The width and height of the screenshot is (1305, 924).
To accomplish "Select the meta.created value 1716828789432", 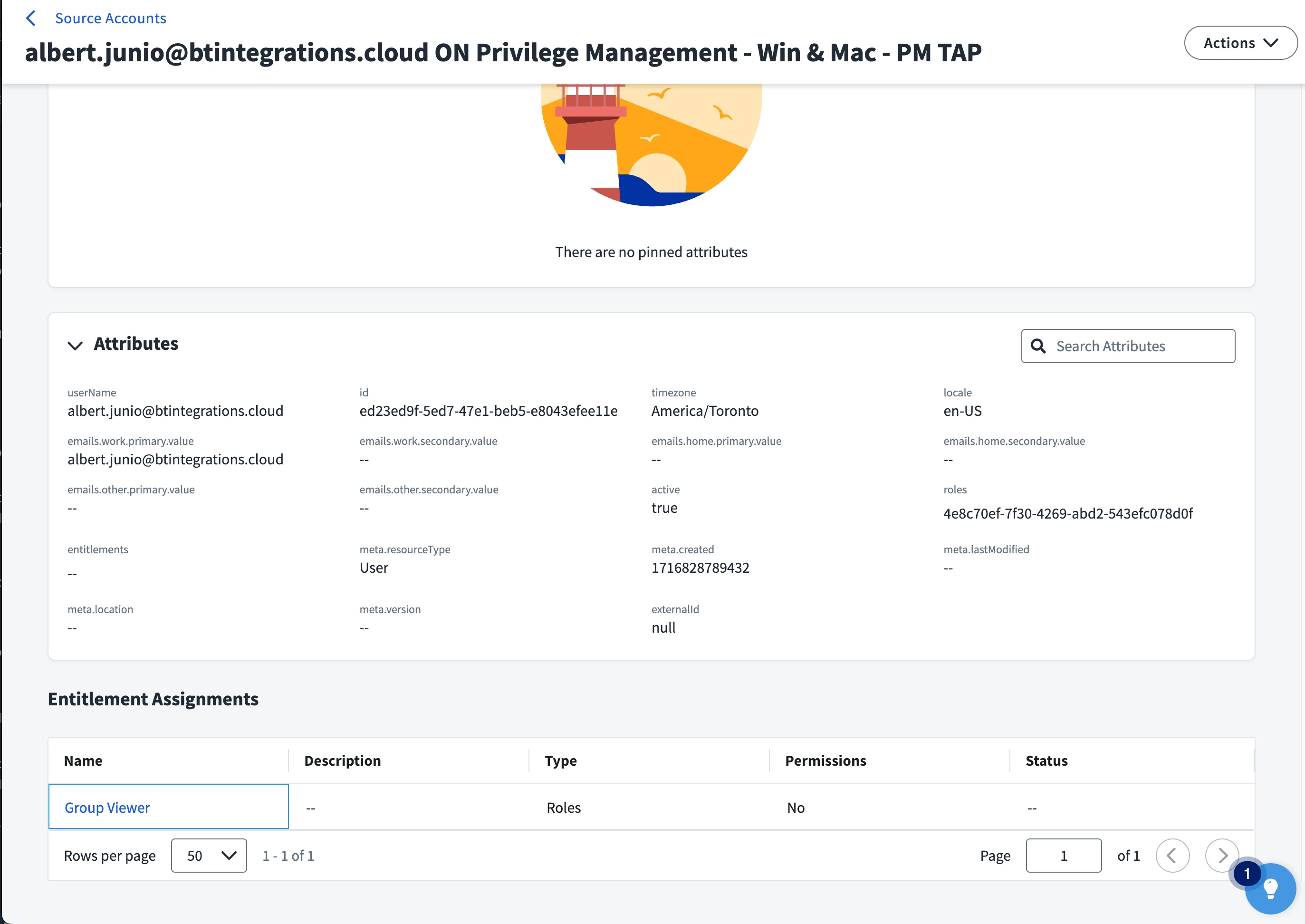I will tap(700, 568).
